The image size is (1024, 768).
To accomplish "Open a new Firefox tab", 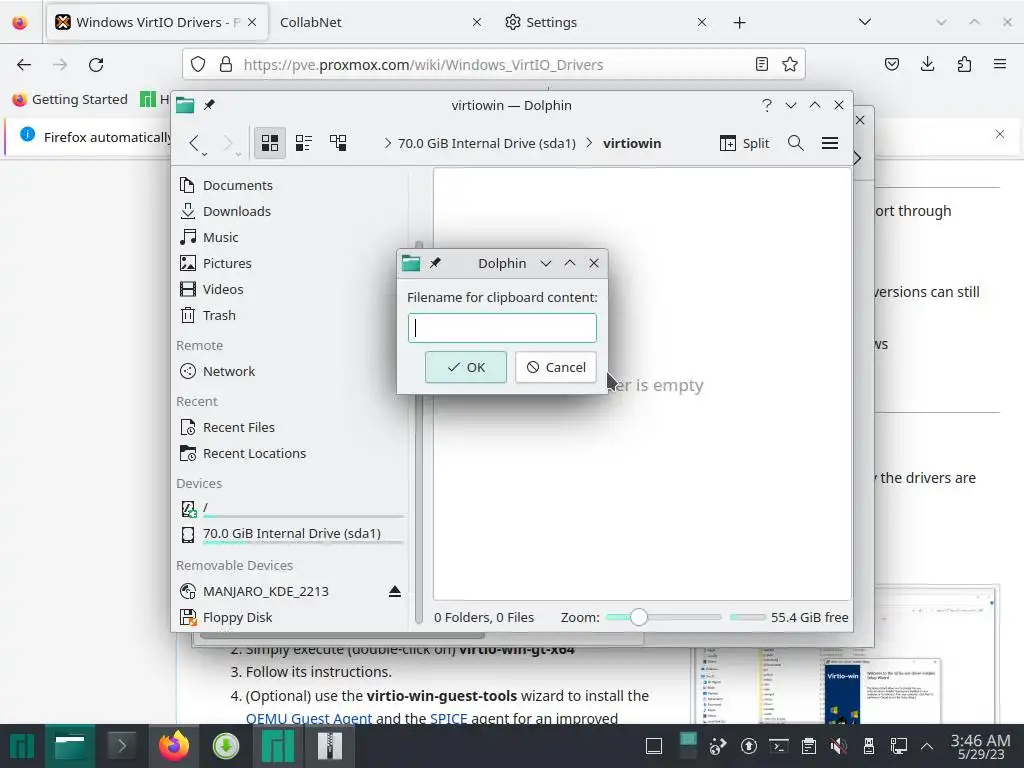I will [x=739, y=23].
